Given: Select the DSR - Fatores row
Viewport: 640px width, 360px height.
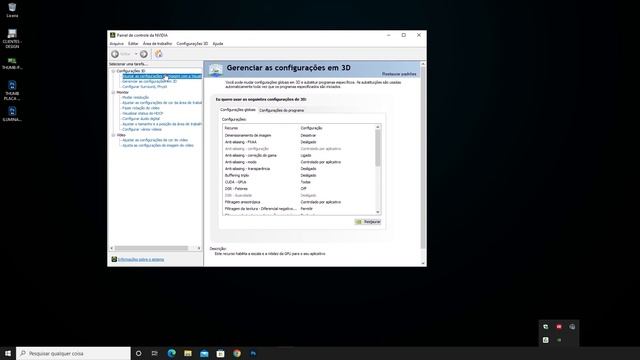Looking at the screenshot, I should pyautogui.click(x=299, y=189).
